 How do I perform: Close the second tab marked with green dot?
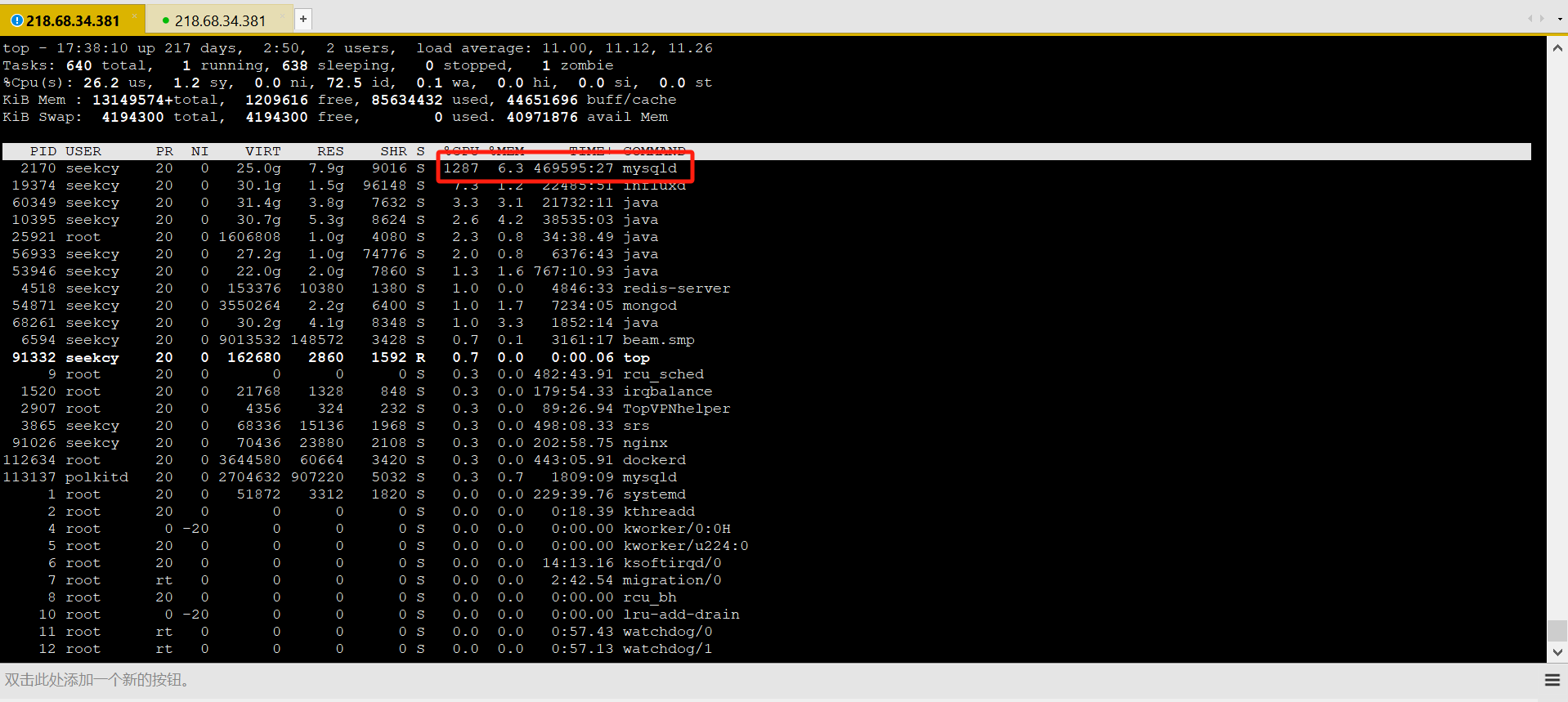point(283,16)
